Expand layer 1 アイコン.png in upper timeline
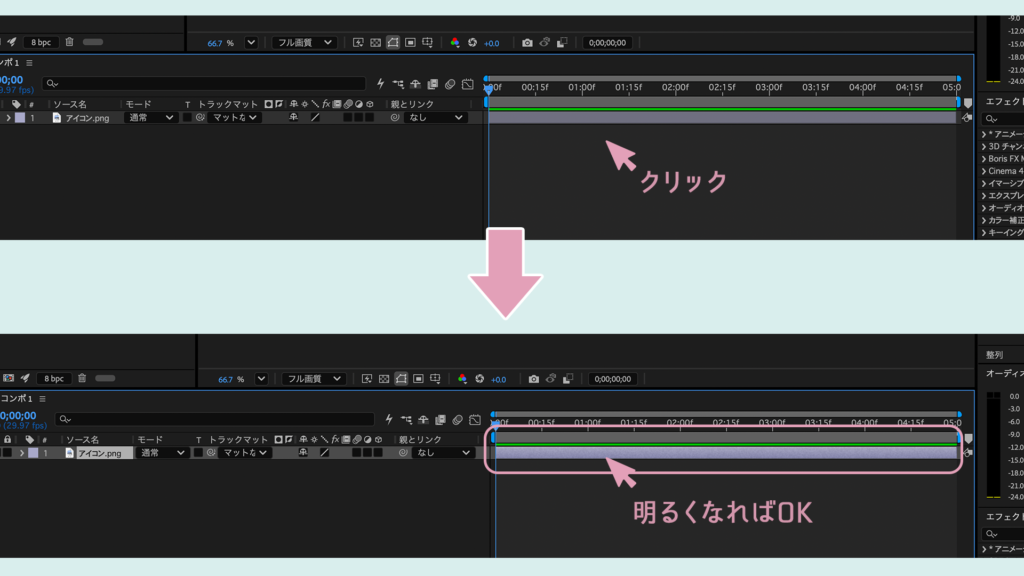1024x576 pixels. 8,118
